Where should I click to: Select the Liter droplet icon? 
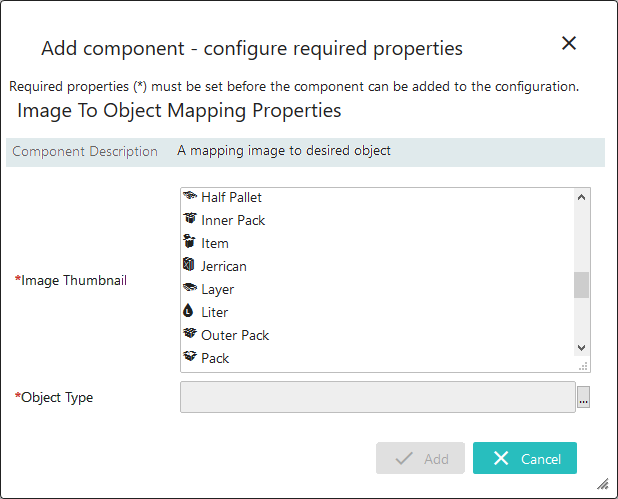(x=188, y=310)
